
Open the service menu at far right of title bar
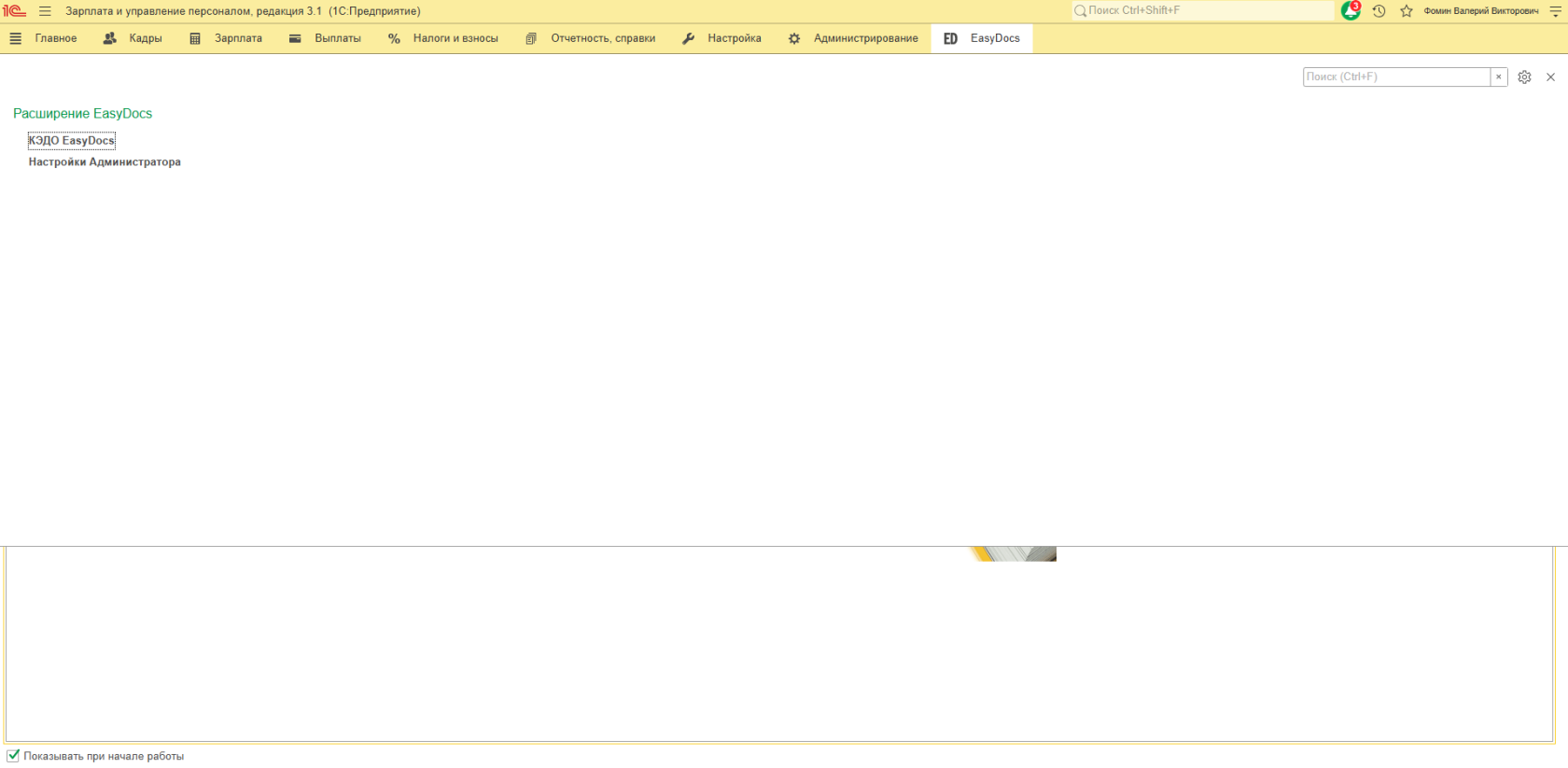(x=1556, y=11)
